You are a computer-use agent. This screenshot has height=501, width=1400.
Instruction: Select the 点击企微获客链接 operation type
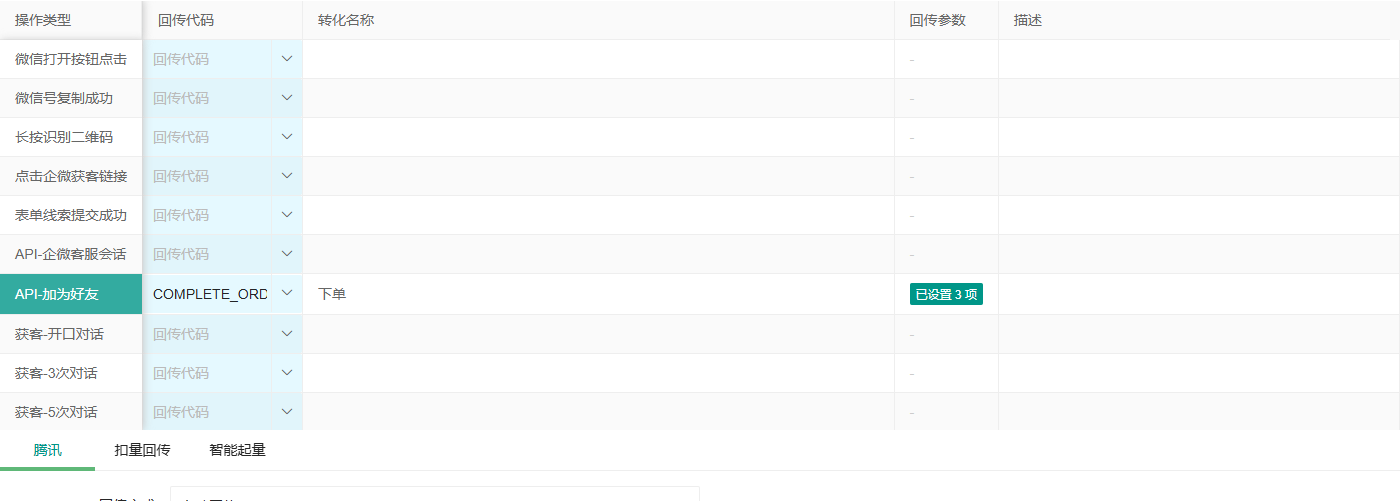71,176
